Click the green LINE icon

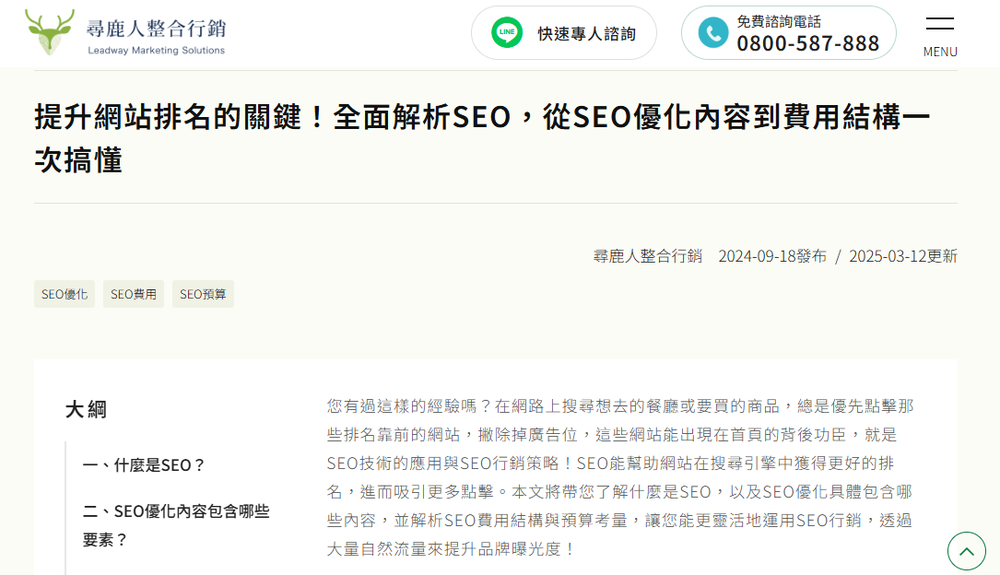click(507, 33)
